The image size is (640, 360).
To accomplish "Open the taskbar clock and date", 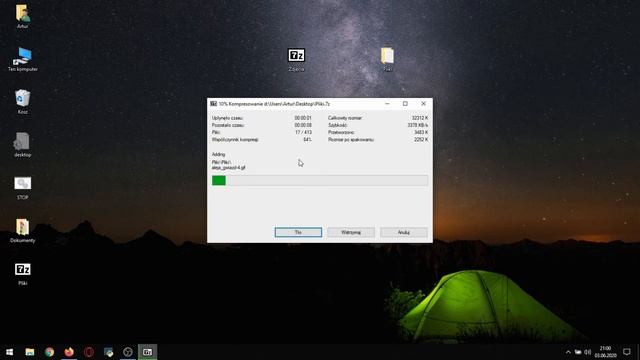I will [605, 352].
